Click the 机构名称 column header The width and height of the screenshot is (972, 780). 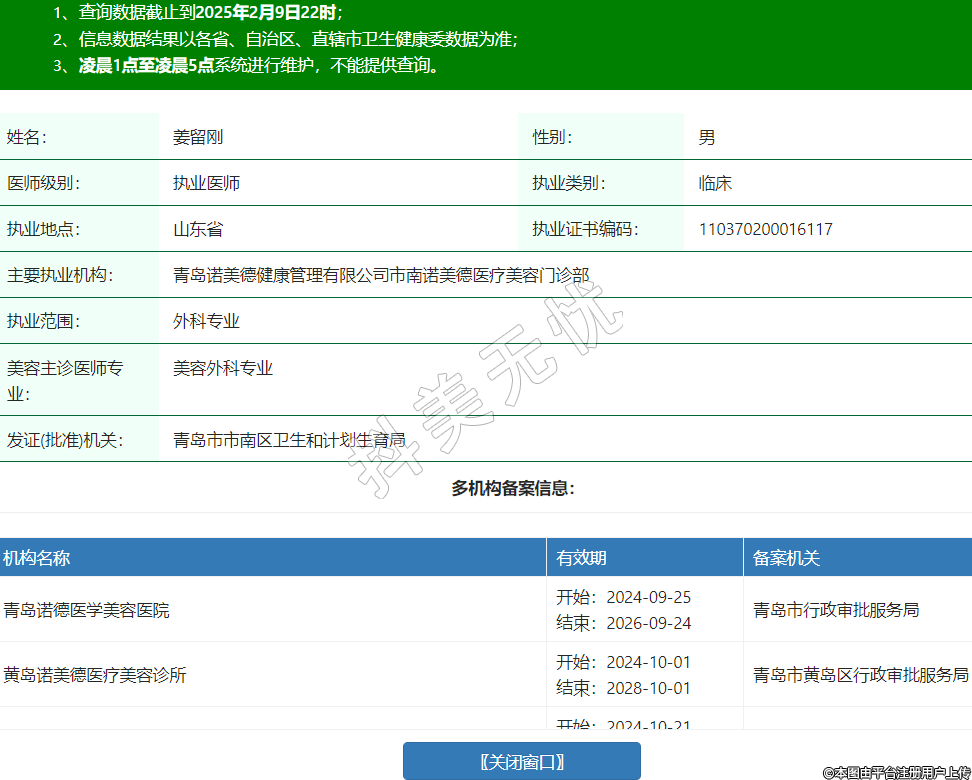[x=36, y=558]
